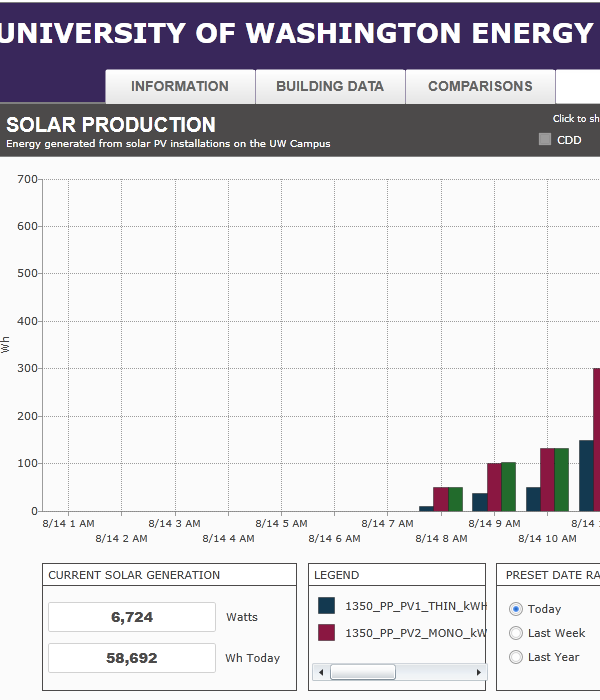Go to the Comparisons tab

480,87
